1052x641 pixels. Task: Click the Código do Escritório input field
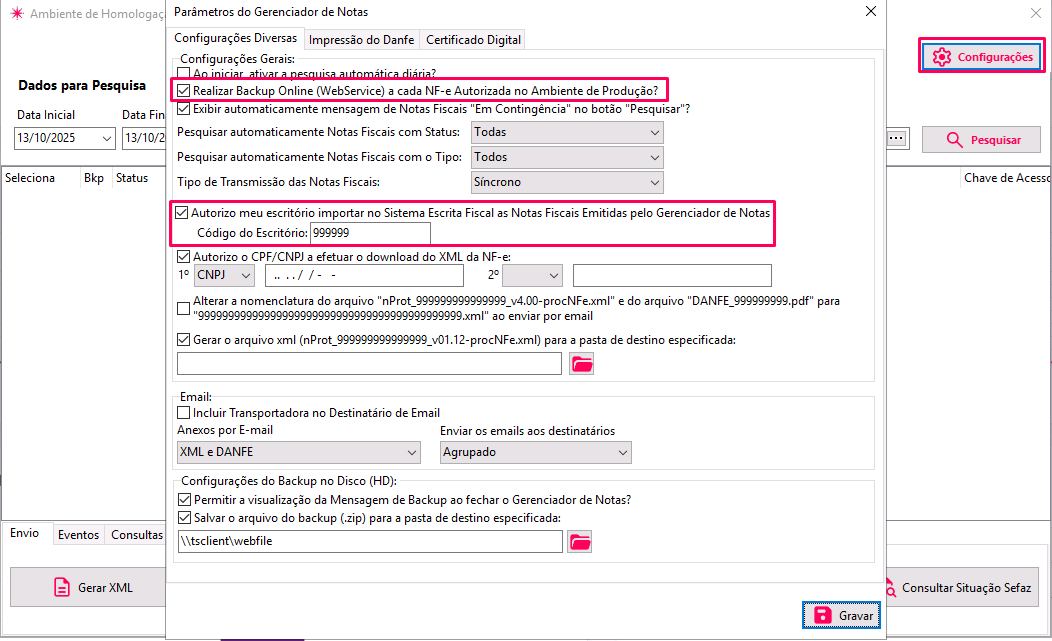click(370, 233)
